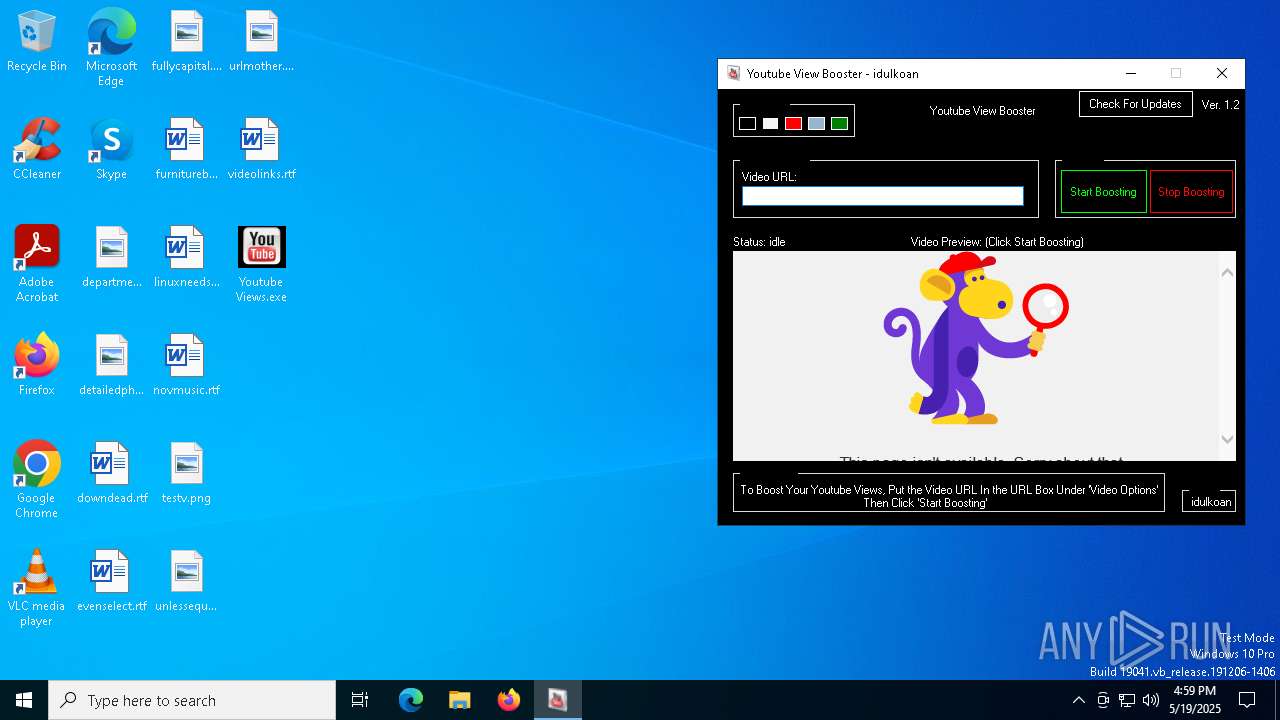Select the testv.png file icon
The image size is (1280, 720).
(186, 473)
